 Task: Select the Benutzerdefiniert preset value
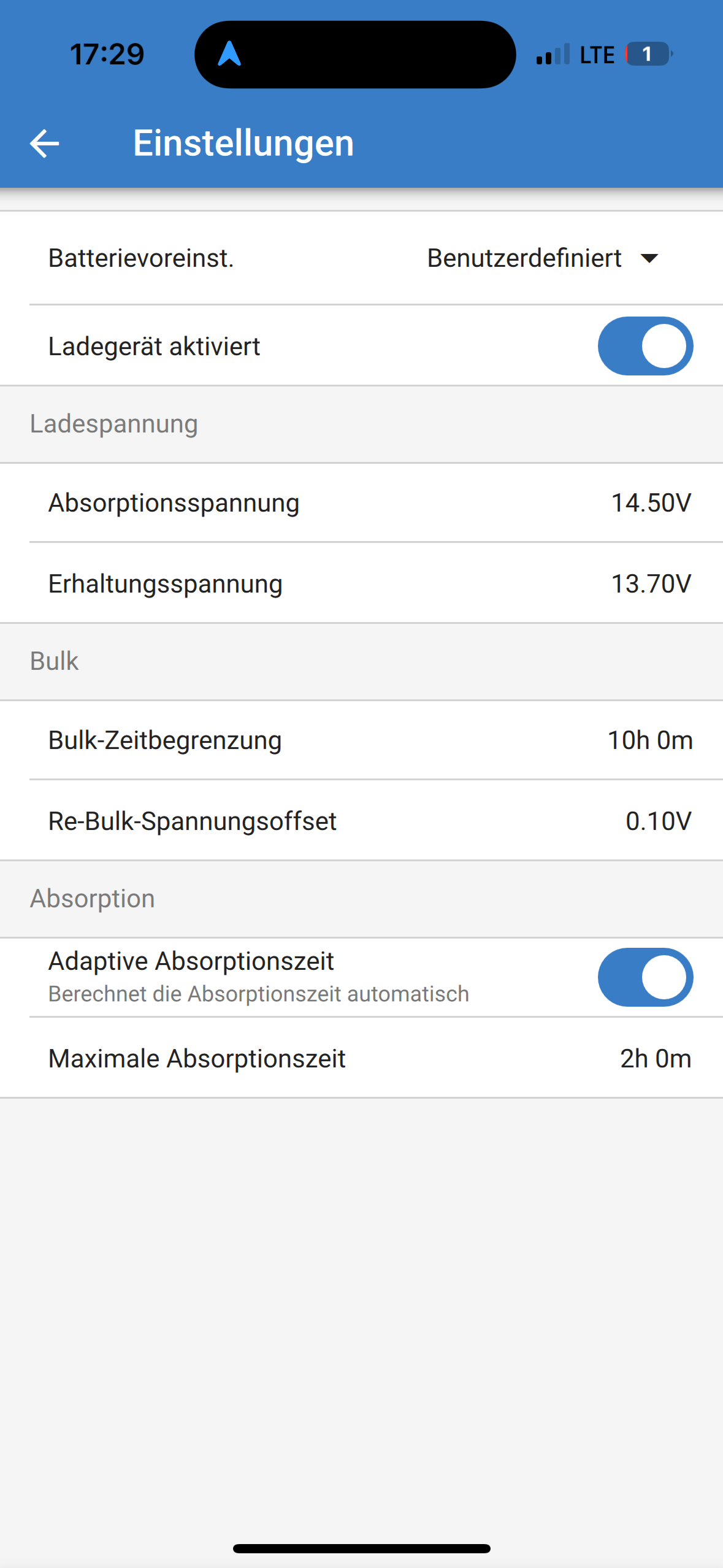pos(524,258)
